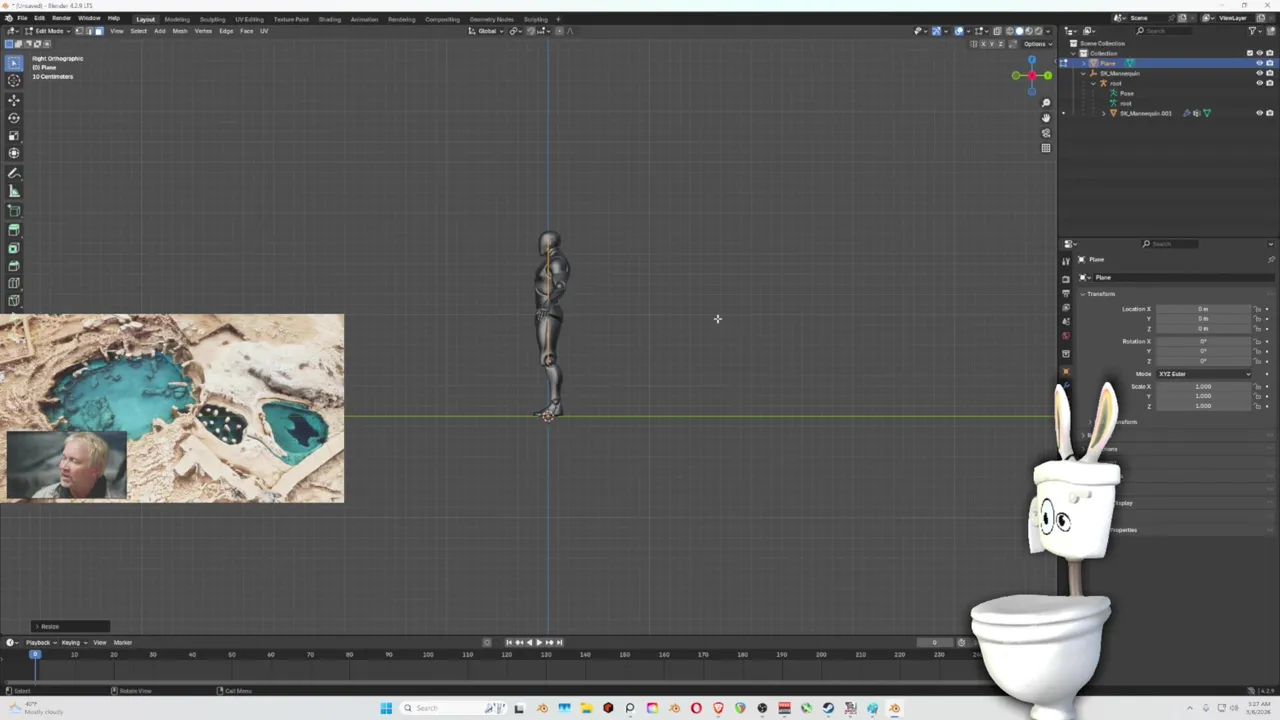Open Tool properties tab
The image size is (1280, 720).
1066,261
